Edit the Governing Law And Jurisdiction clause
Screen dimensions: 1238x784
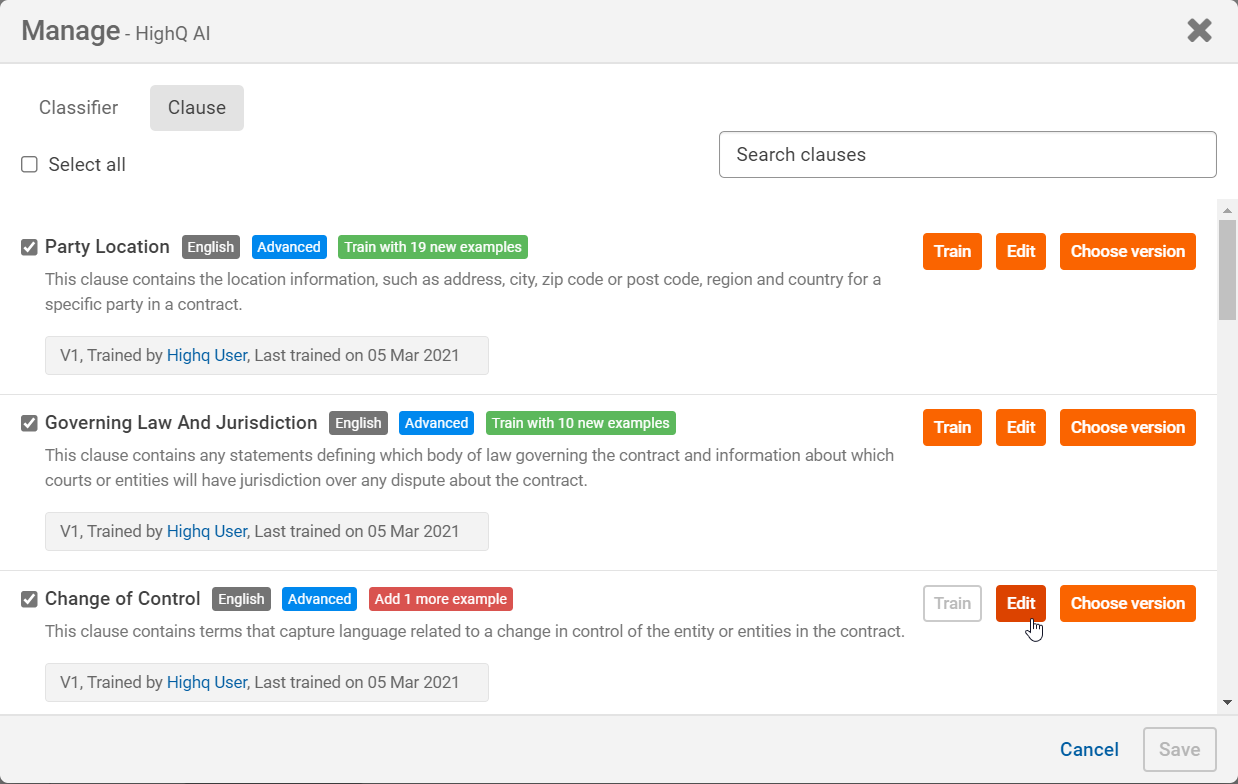click(1020, 428)
